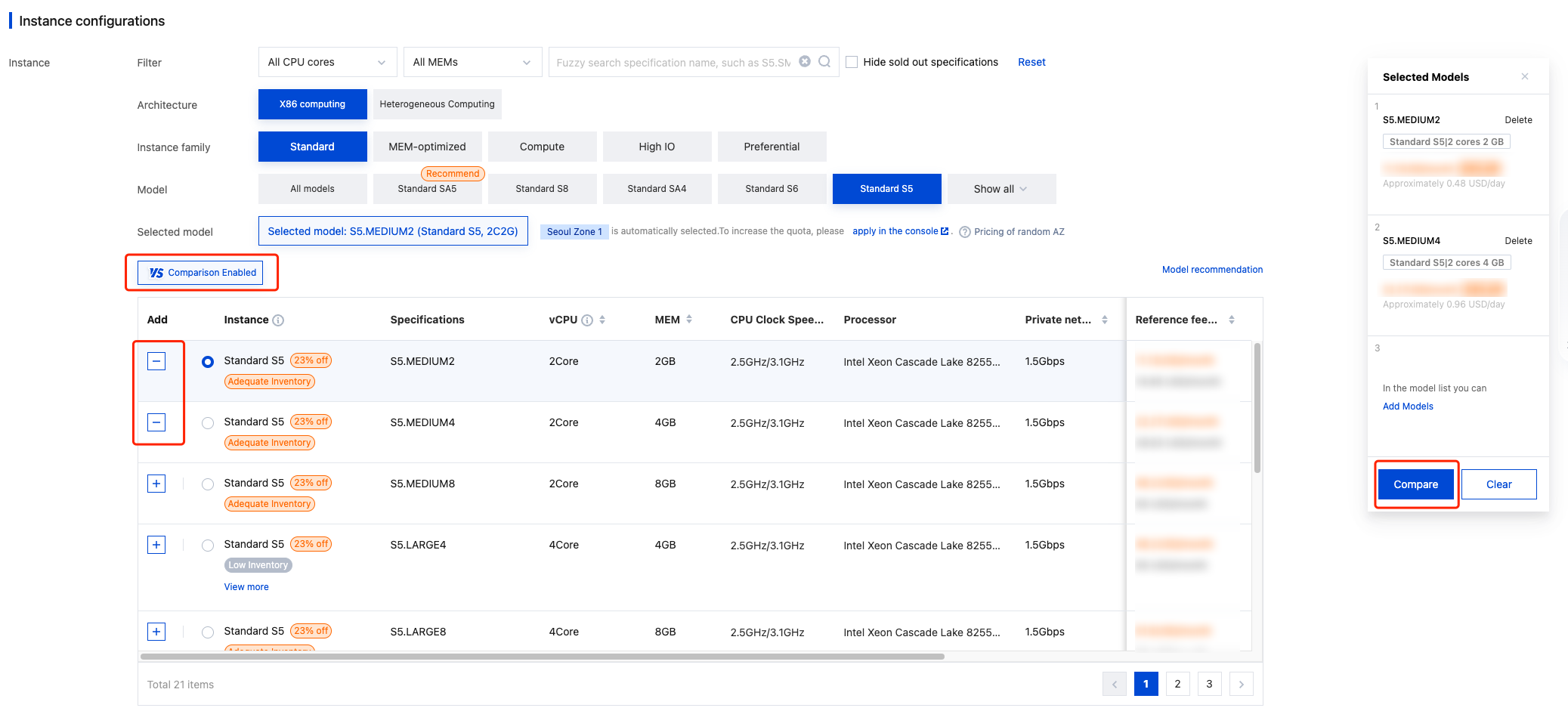Add S5.LARGE4 to comparison with plus icon
Viewport: 1568px width, 711px height.
click(x=156, y=545)
